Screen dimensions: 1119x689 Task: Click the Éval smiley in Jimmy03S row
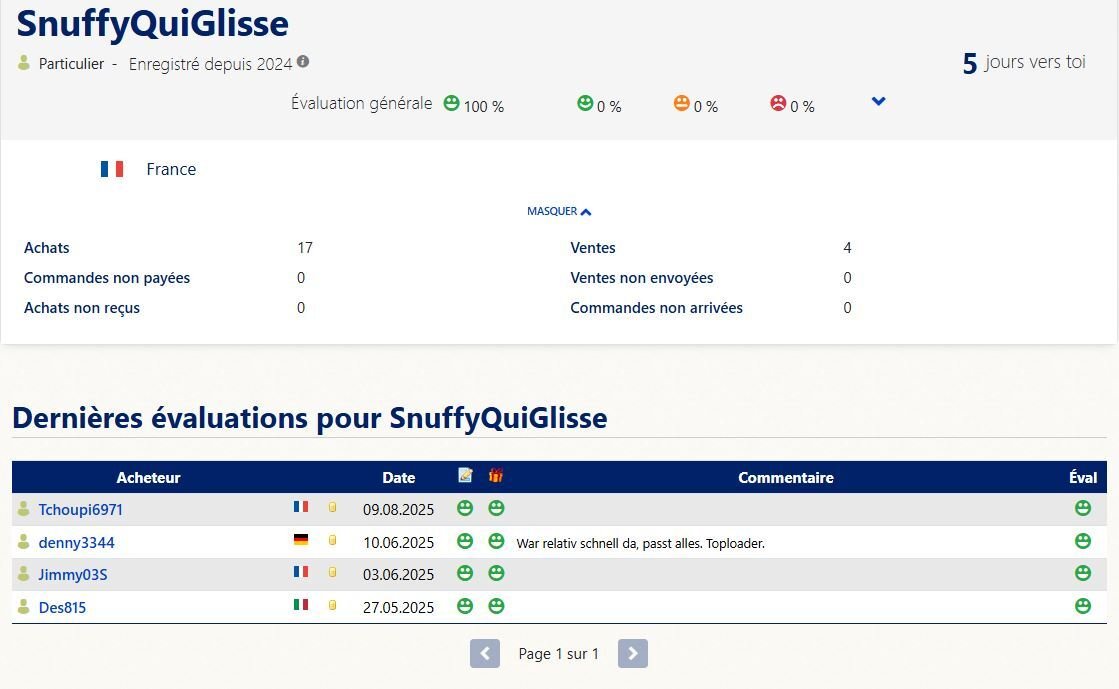[x=1083, y=573]
